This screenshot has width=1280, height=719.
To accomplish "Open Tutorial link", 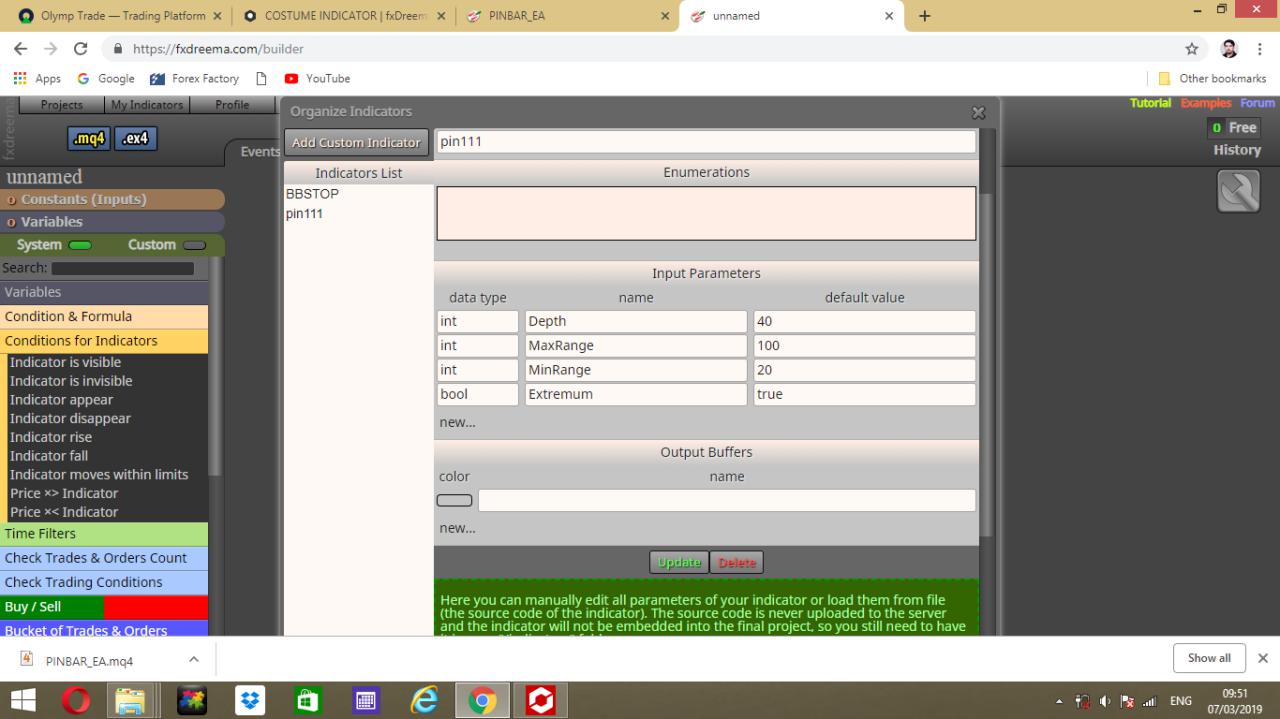I will click(x=1151, y=103).
